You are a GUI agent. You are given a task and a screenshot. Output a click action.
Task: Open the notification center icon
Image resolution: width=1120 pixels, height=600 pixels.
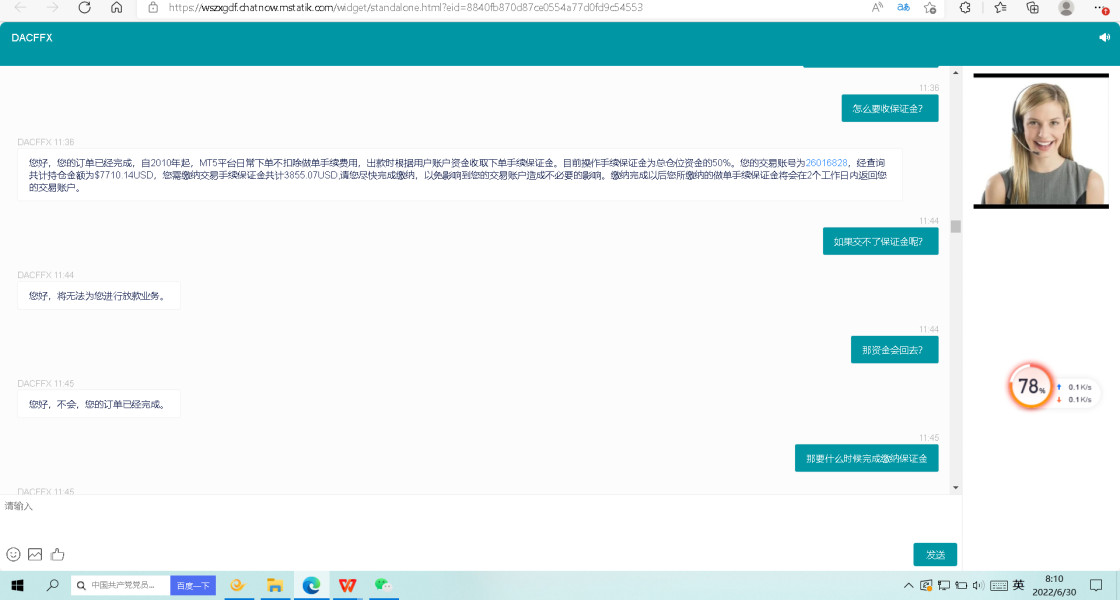point(1096,586)
